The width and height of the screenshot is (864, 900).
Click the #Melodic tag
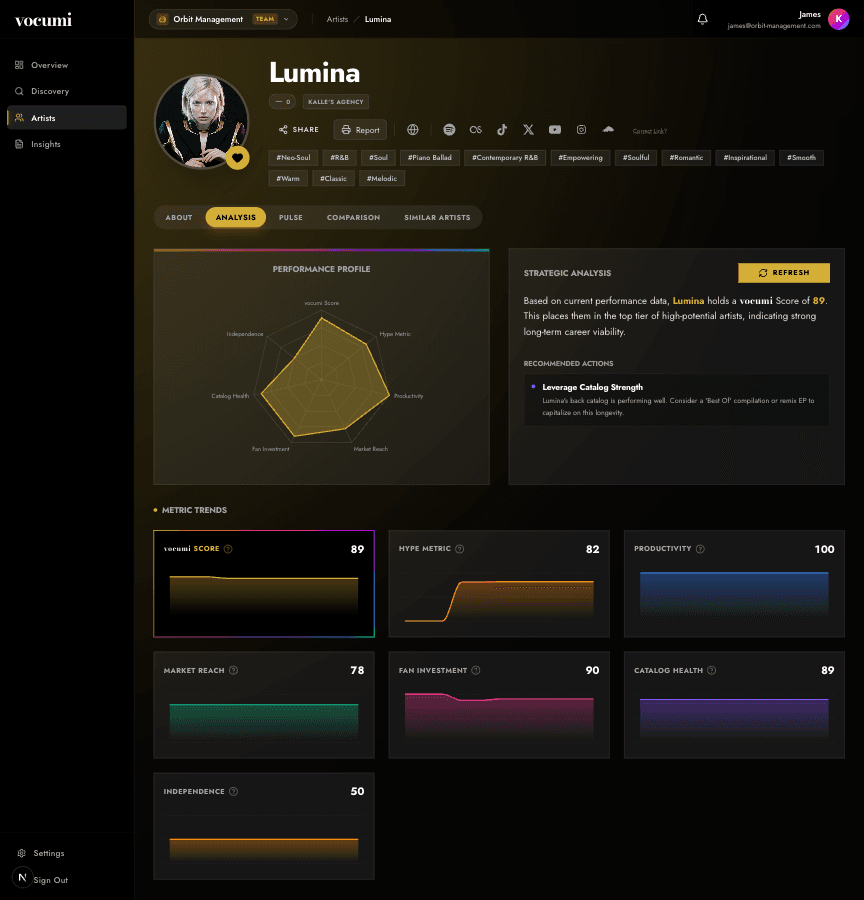[x=382, y=179]
